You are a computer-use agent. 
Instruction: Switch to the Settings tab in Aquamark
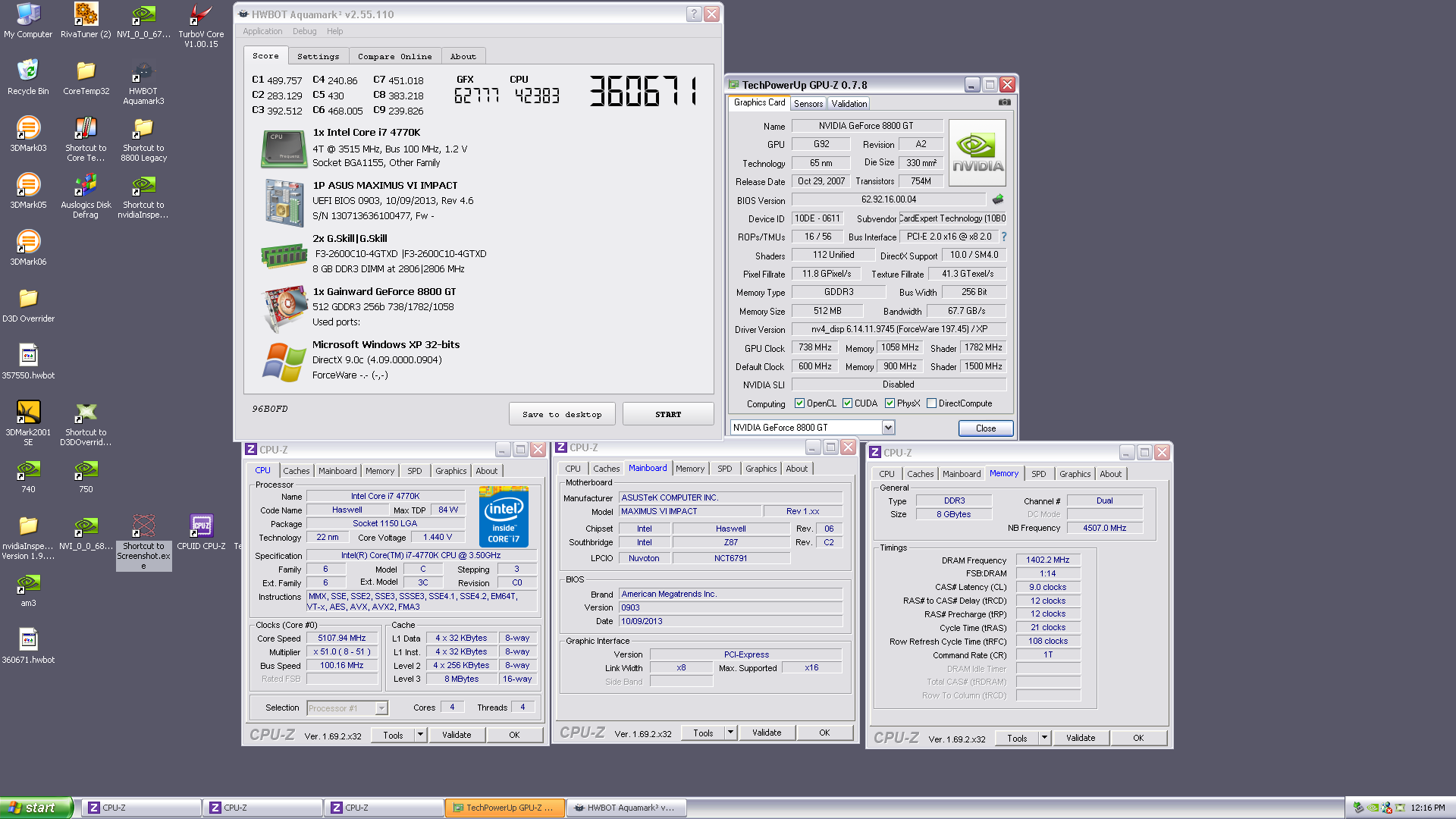318,56
